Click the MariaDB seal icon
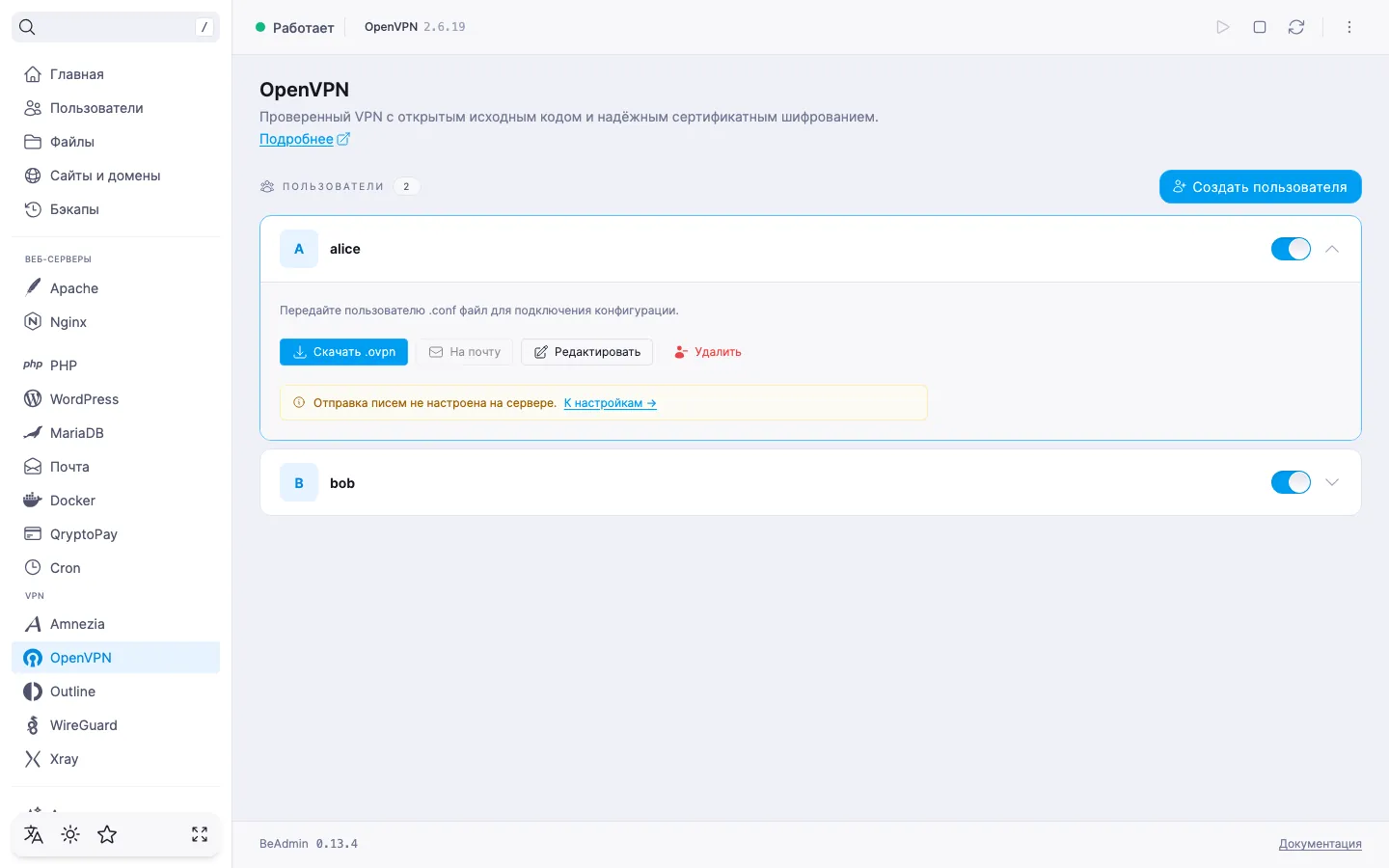This screenshot has height=868, width=1389. point(33,433)
